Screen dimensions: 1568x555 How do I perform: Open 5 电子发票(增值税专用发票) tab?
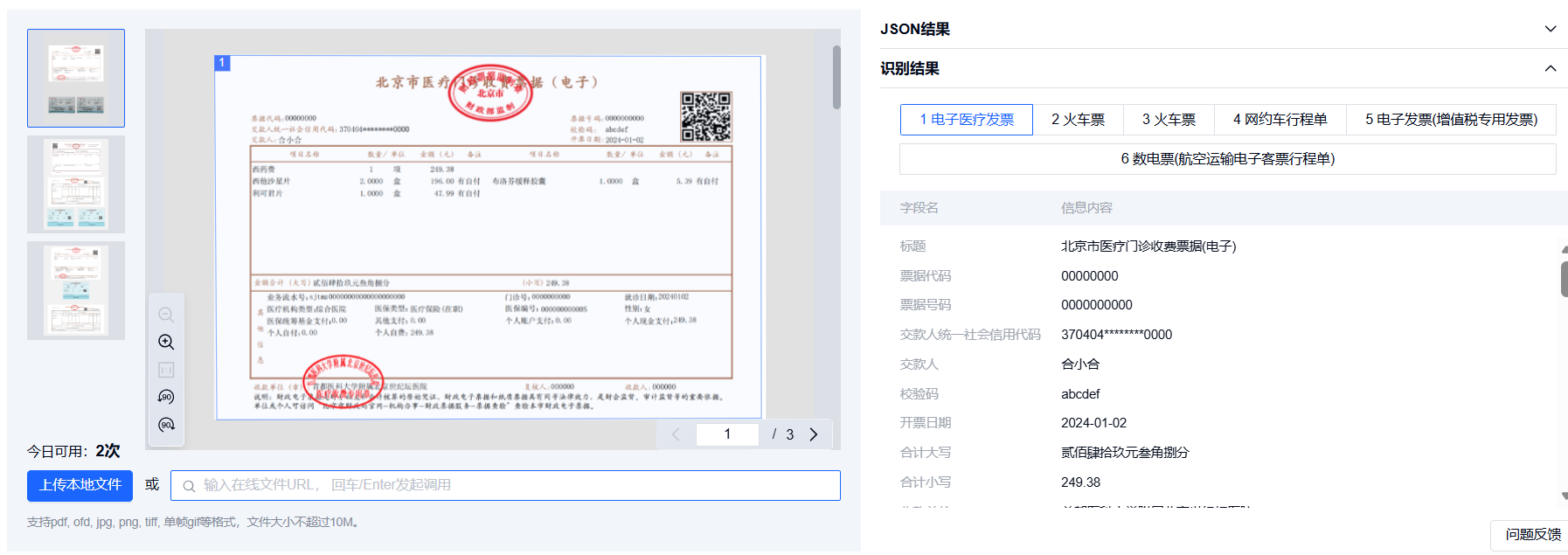(1451, 120)
